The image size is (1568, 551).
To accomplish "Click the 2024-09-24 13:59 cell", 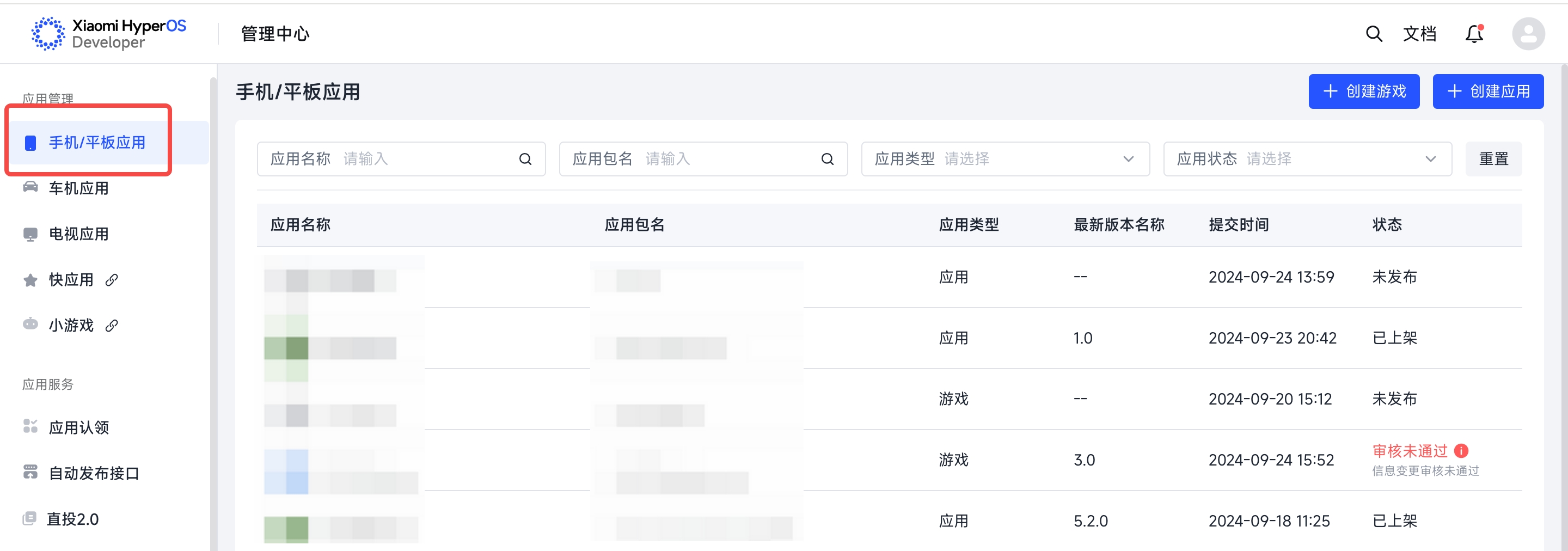I will tap(1271, 277).
